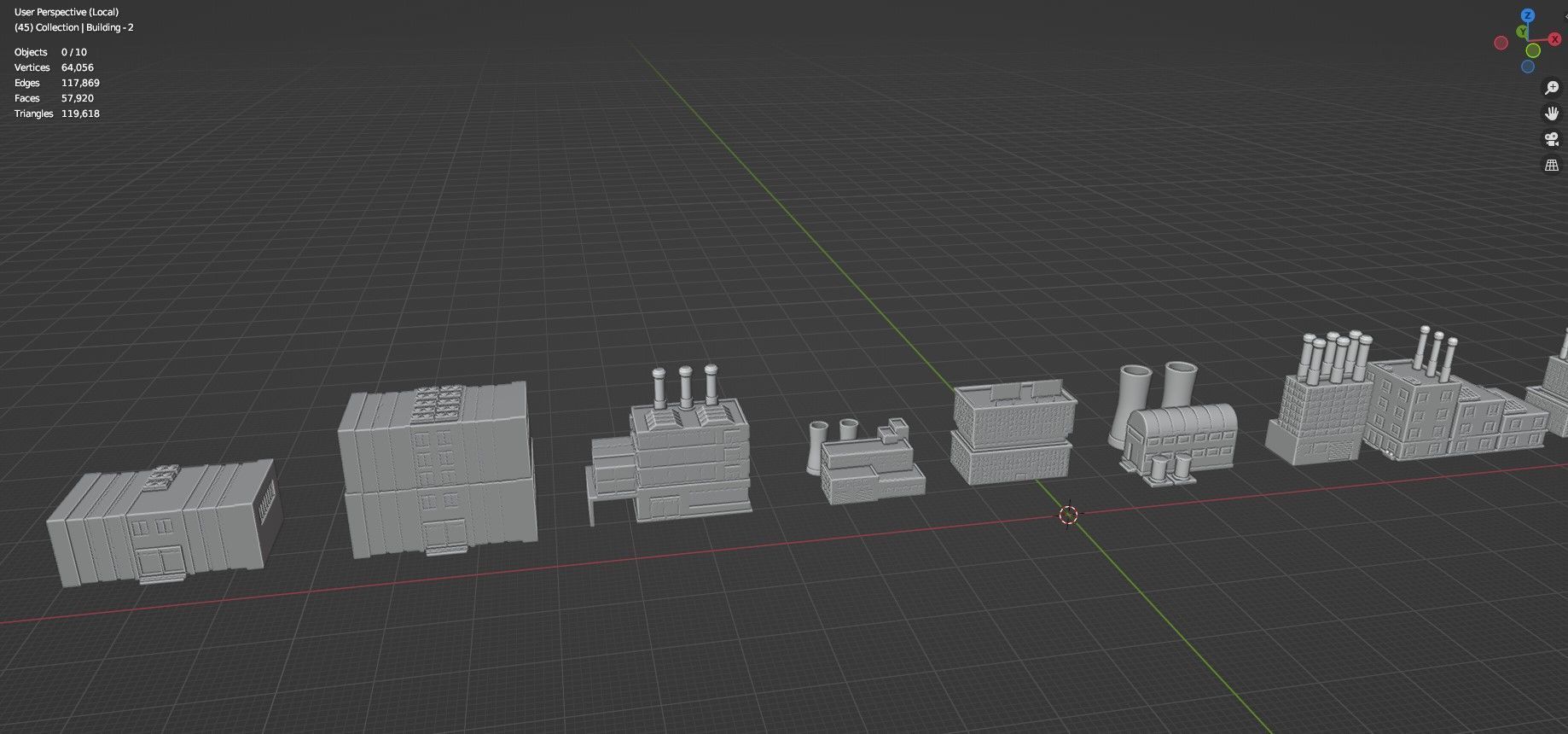
Task: Click the unlabeled red negative X gizmo circle
Action: pos(1501,43)
